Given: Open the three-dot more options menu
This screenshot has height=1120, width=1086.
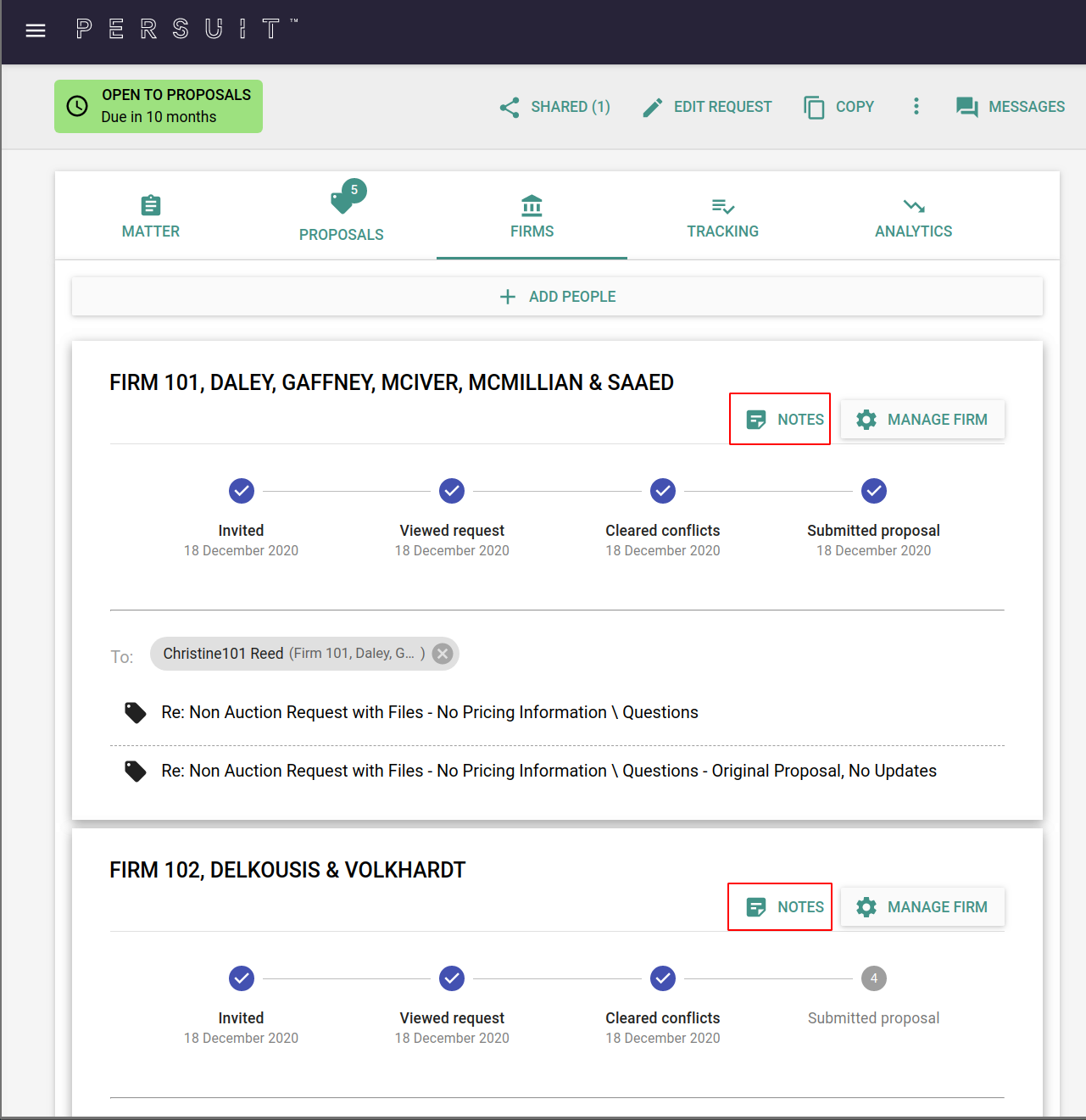Looking at the screenshot, I should (x=916, y=106).
